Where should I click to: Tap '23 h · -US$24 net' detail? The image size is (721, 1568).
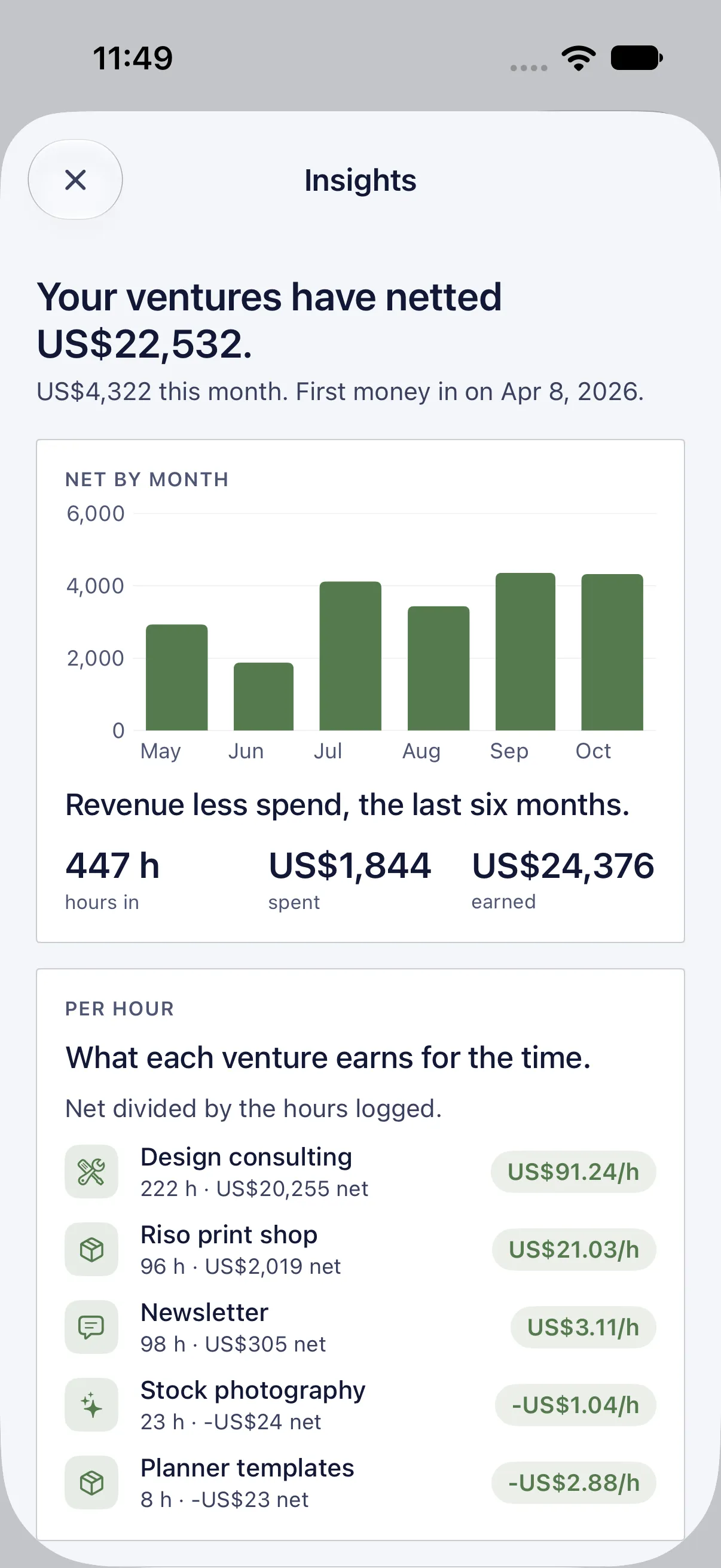(x=231, y=1422)
